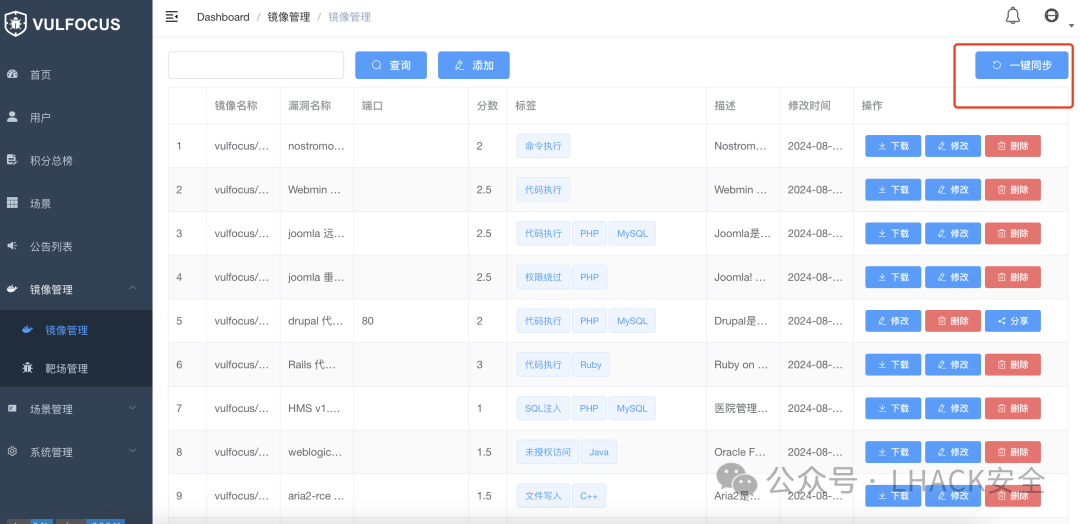Click the Ruby tag in Rails row

[591, 364]
